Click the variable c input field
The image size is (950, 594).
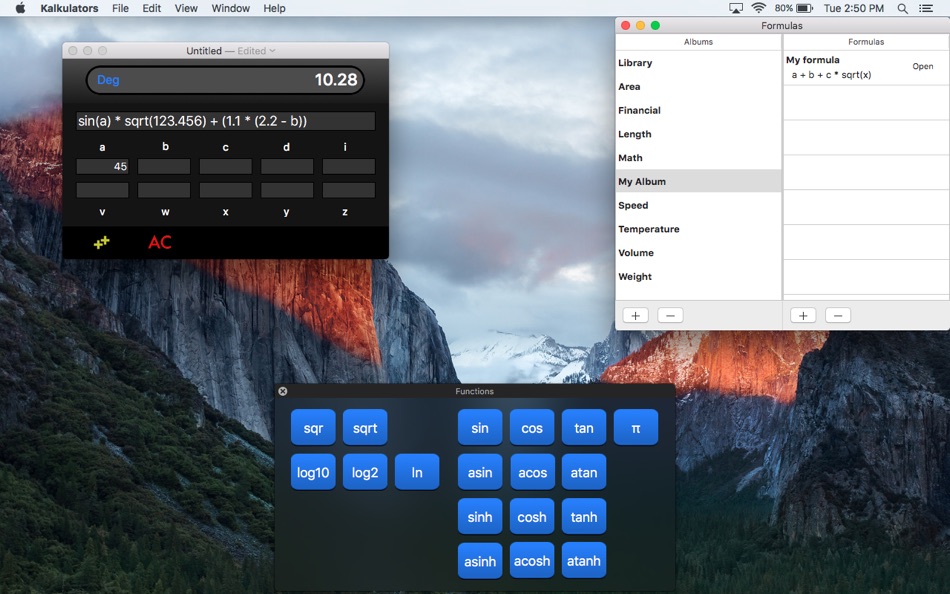225,167
